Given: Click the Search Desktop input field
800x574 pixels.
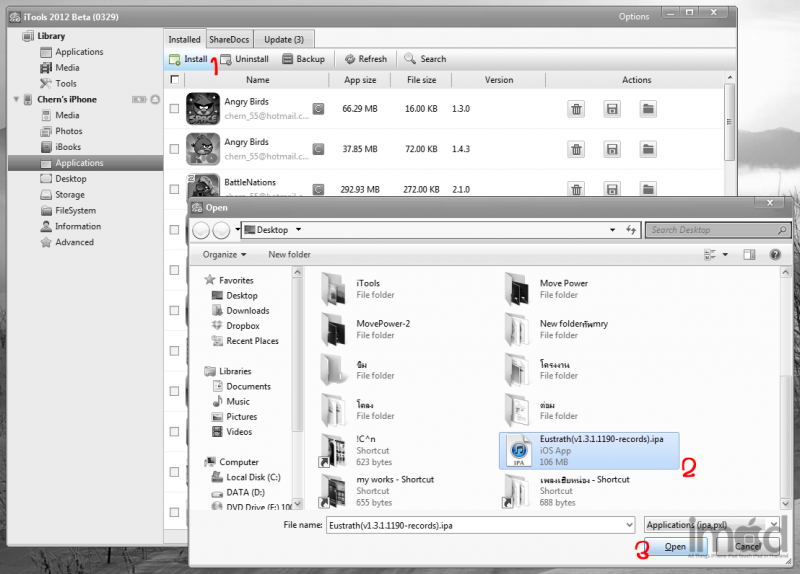Looking at the screenshot, I should 710,230.
